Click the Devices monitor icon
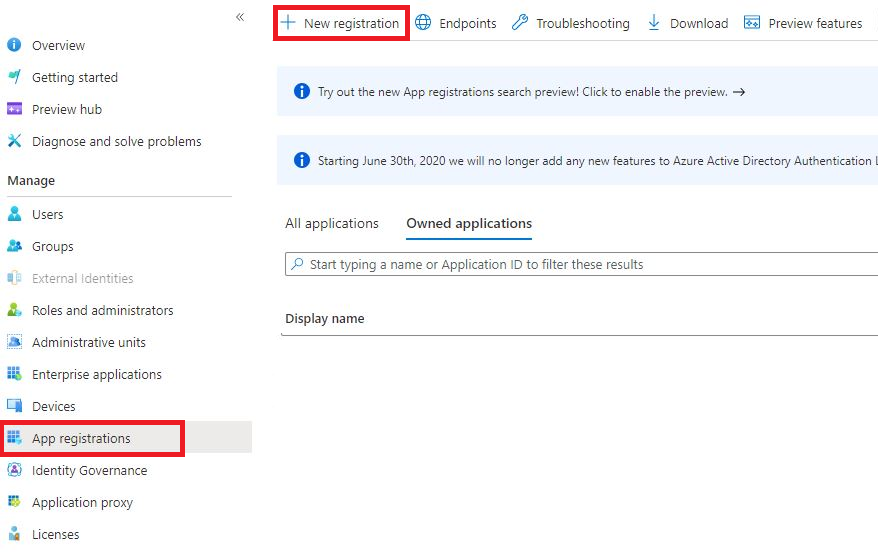 click(15, 405)
